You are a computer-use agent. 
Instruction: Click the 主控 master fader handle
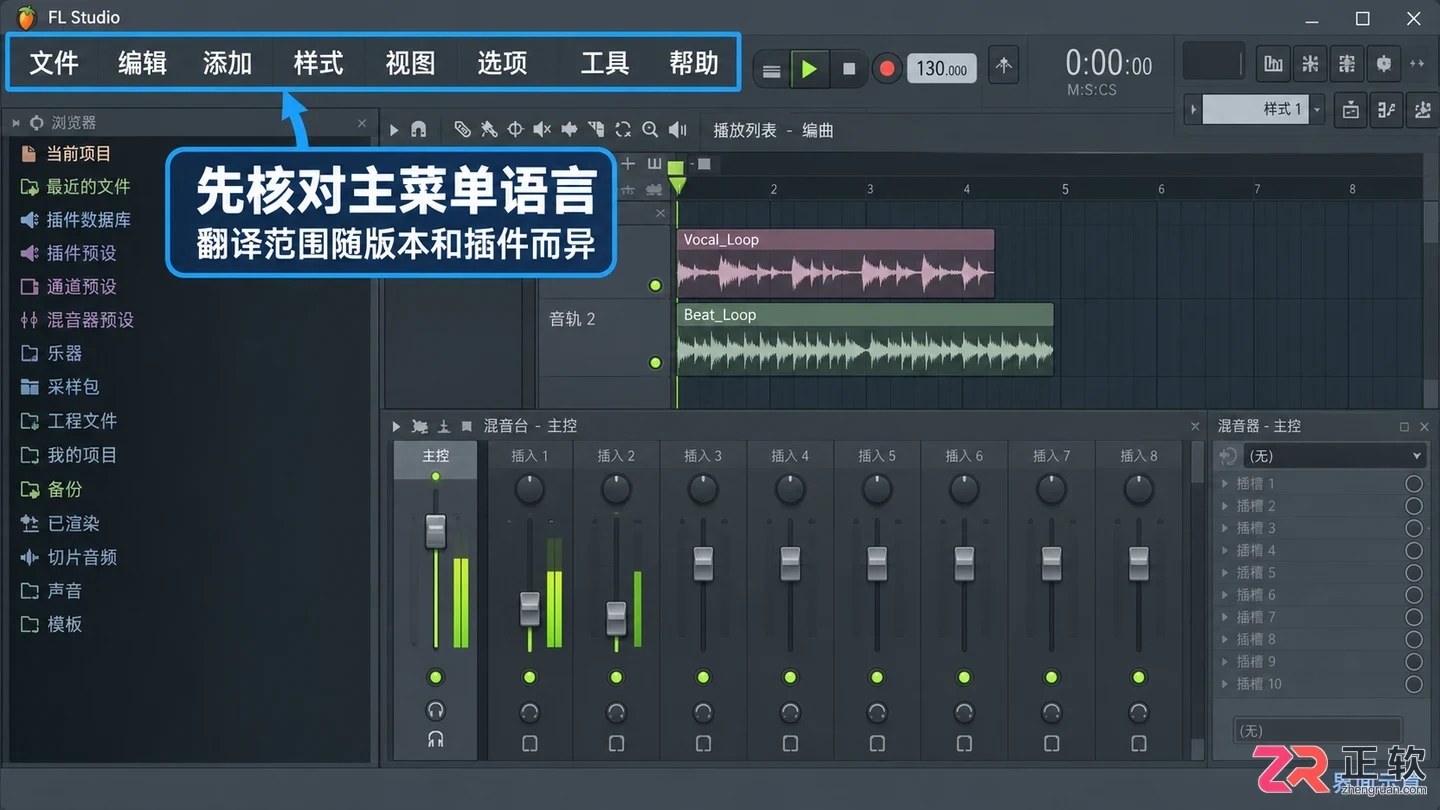435,532
